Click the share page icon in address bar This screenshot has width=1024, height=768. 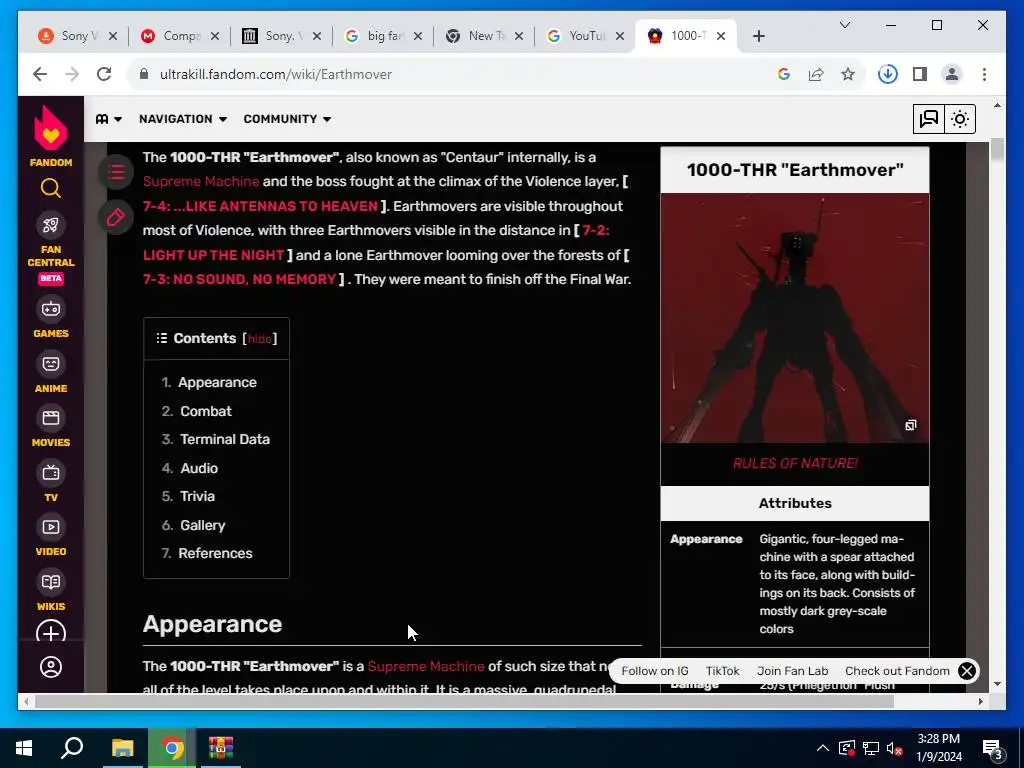[816, 74]
